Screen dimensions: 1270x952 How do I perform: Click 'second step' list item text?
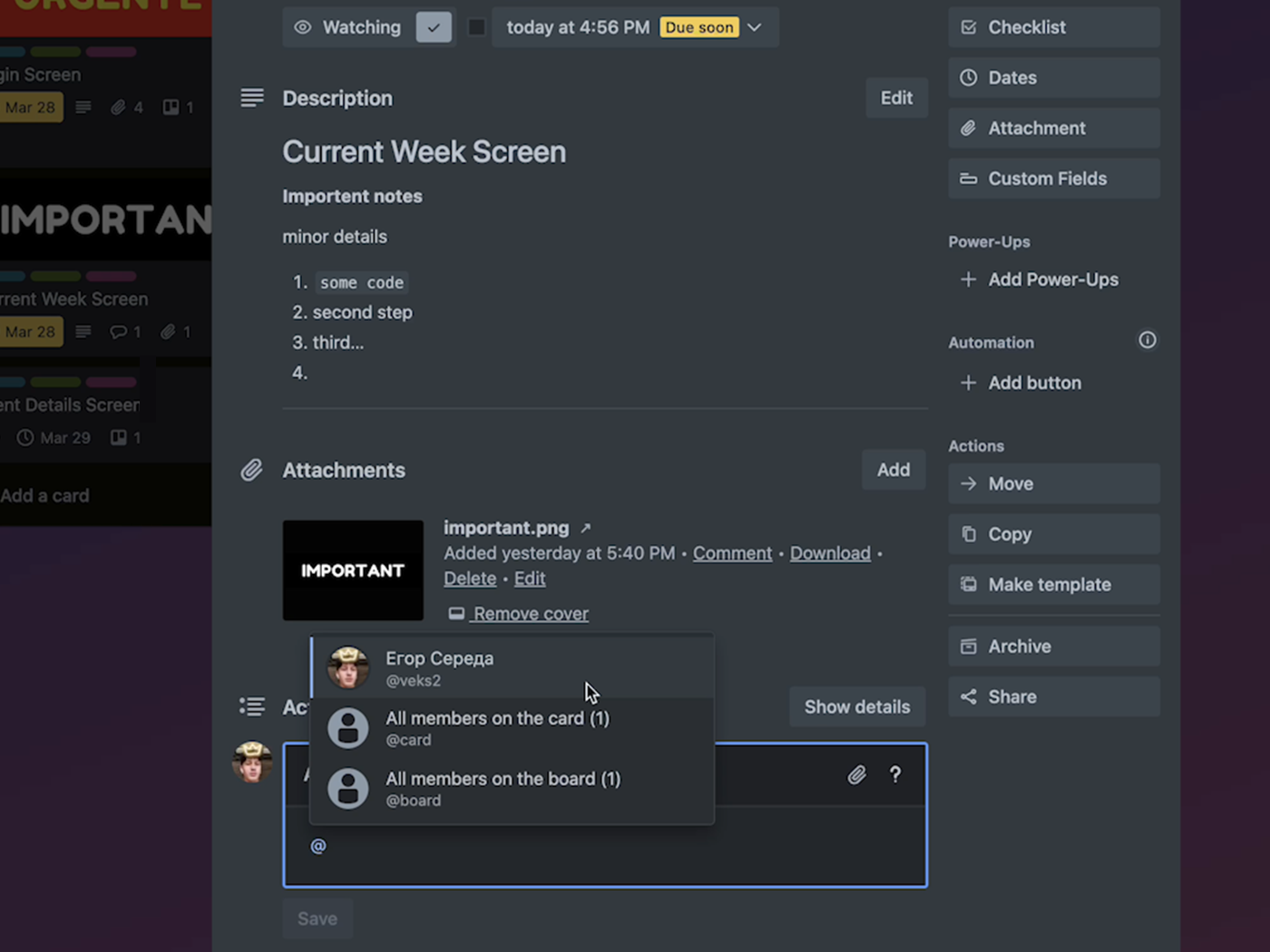363,312
